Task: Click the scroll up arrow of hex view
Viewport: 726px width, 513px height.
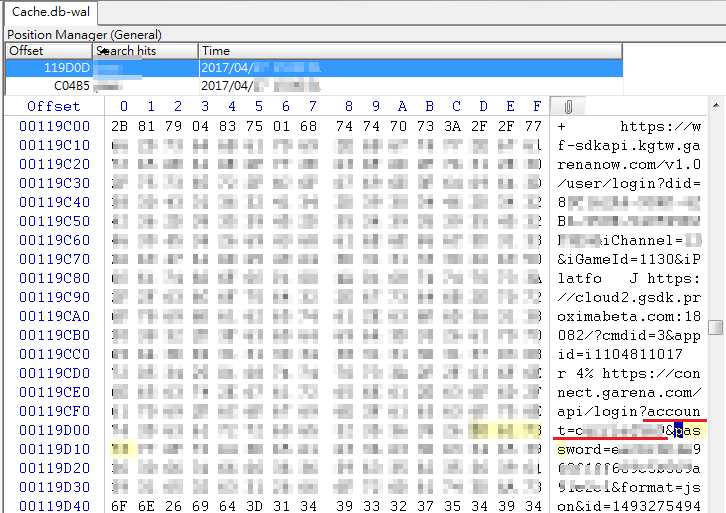Action: pyautogui.click(x=716, y=106)
